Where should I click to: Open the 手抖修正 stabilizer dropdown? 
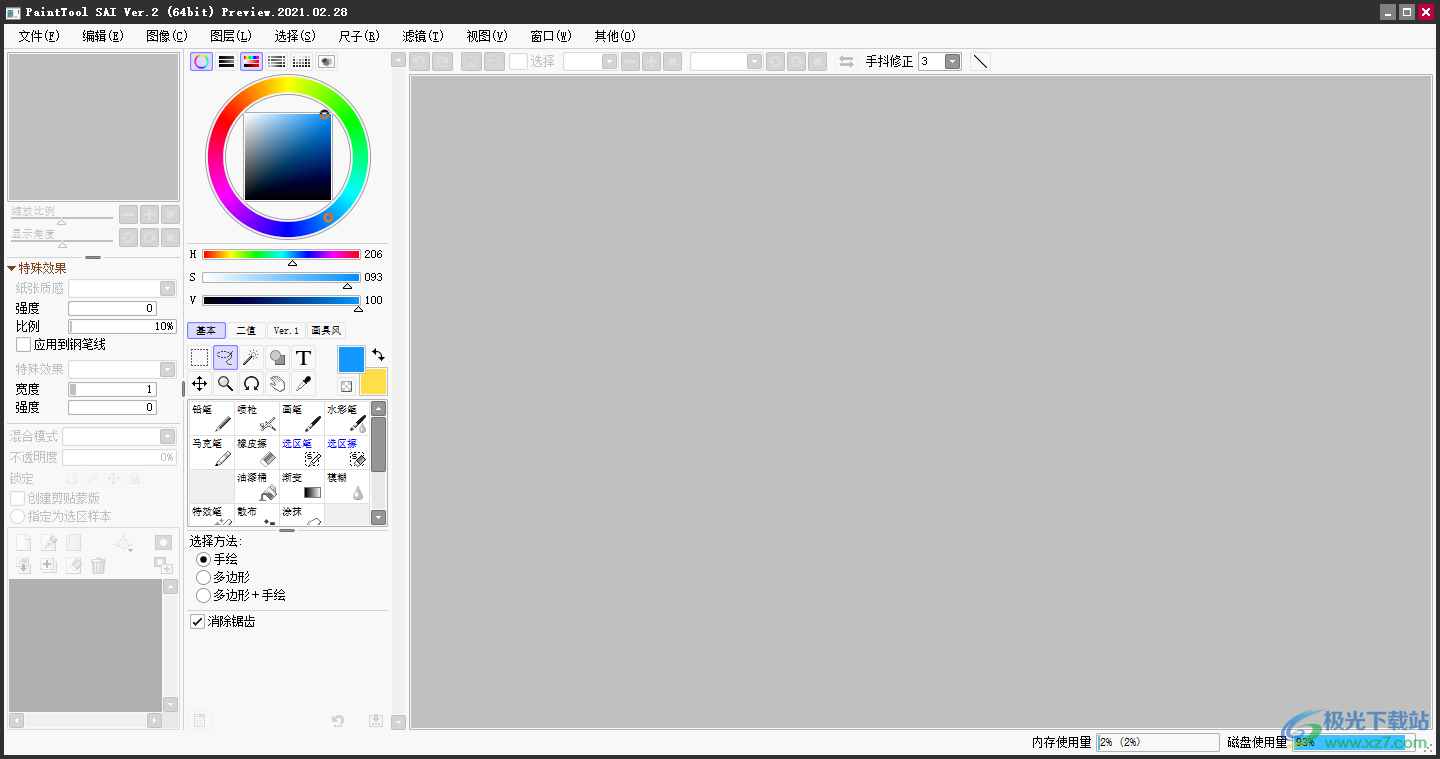953,61
